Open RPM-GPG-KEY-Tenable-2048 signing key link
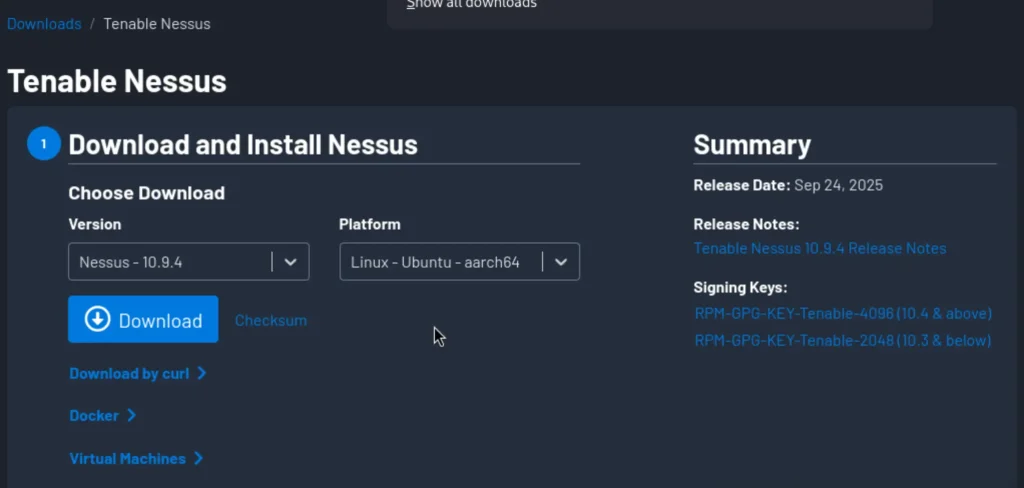 pyautogui.click(x=842, y=340)
